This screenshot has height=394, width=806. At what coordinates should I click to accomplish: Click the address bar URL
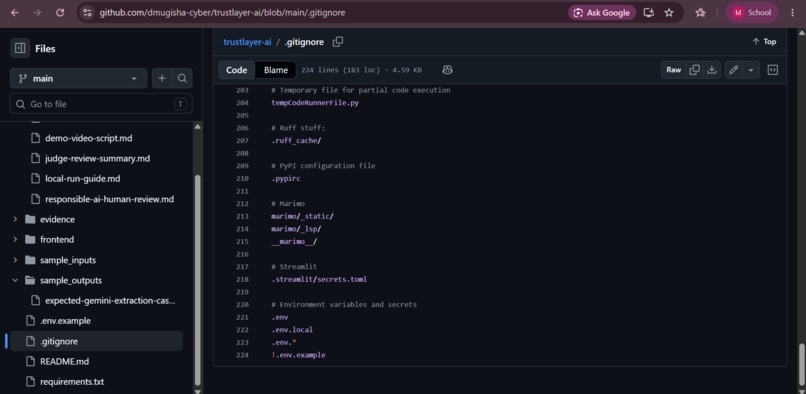pos(222,13)
